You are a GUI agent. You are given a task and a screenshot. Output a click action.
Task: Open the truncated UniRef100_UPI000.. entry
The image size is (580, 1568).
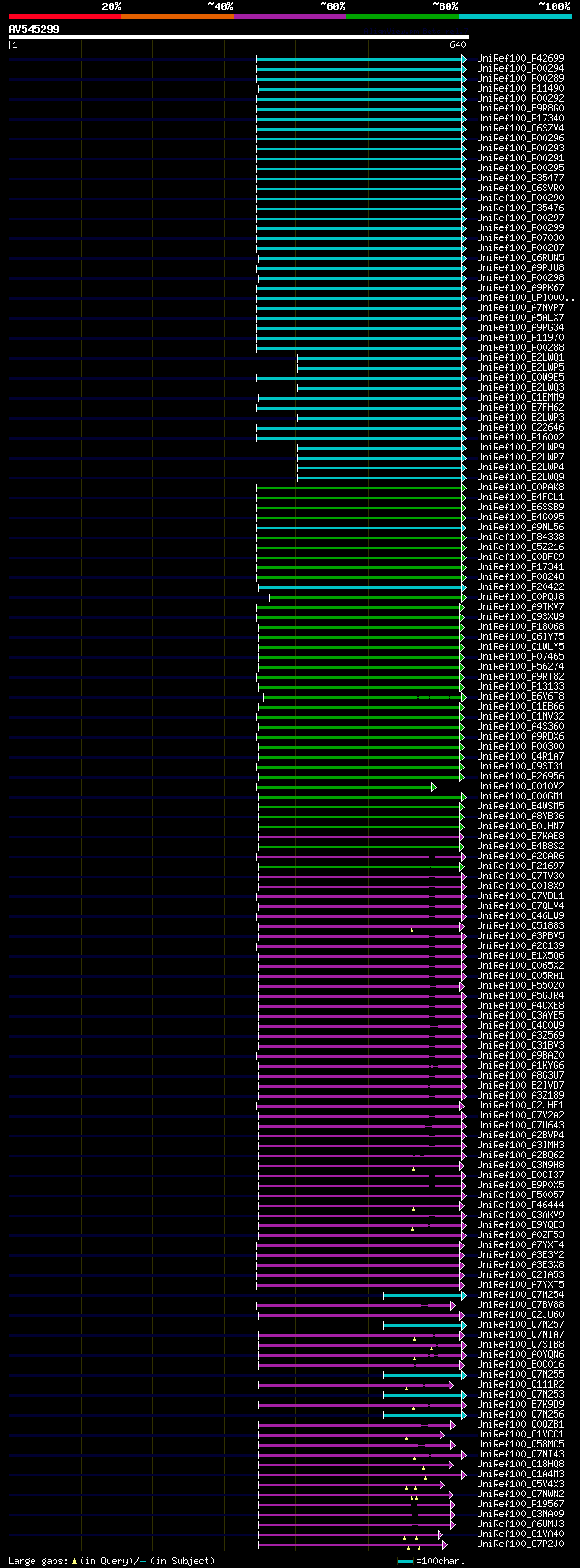click(526, 297)
